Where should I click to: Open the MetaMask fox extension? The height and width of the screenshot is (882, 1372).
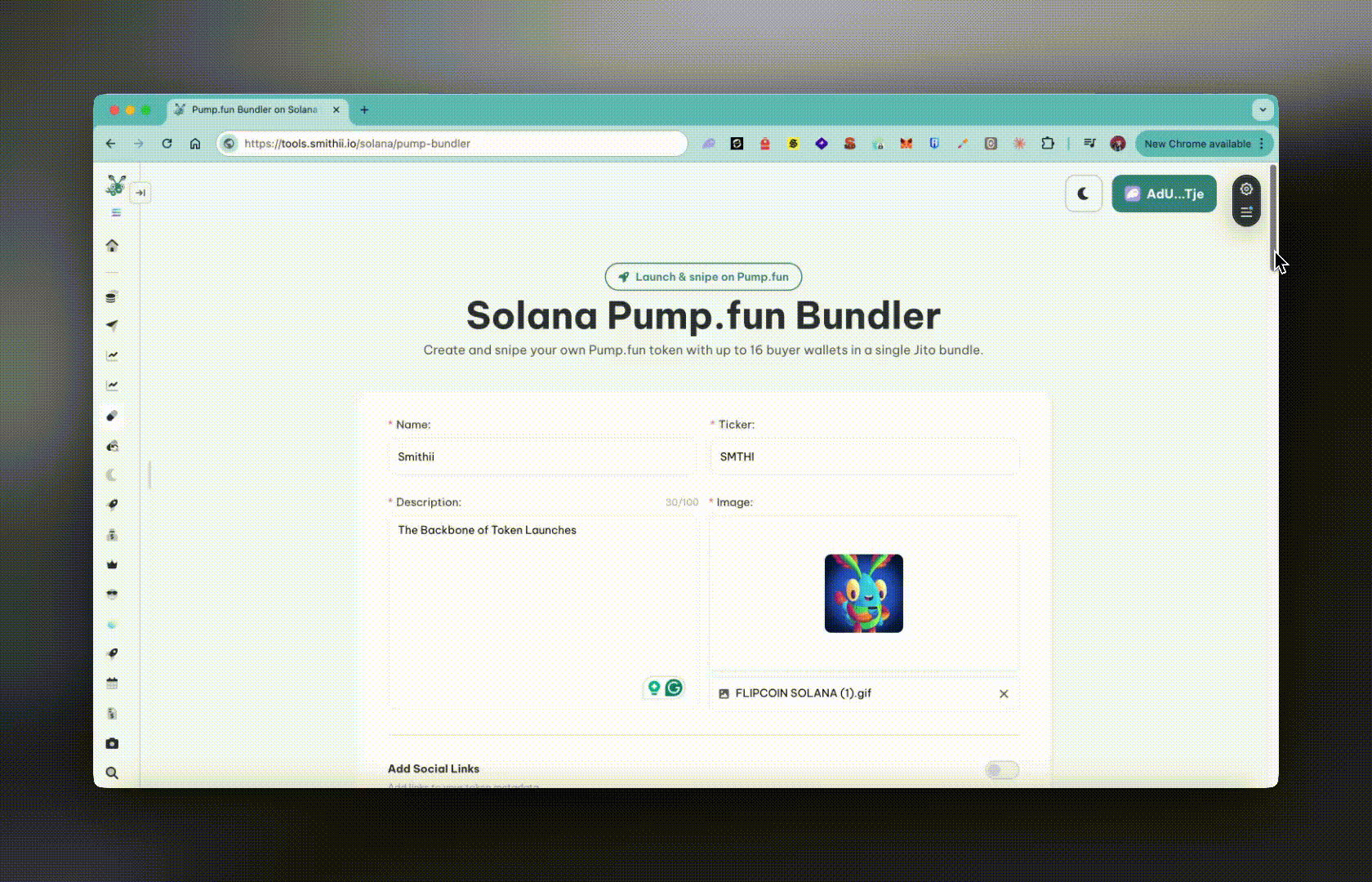[x=906, y=144]
